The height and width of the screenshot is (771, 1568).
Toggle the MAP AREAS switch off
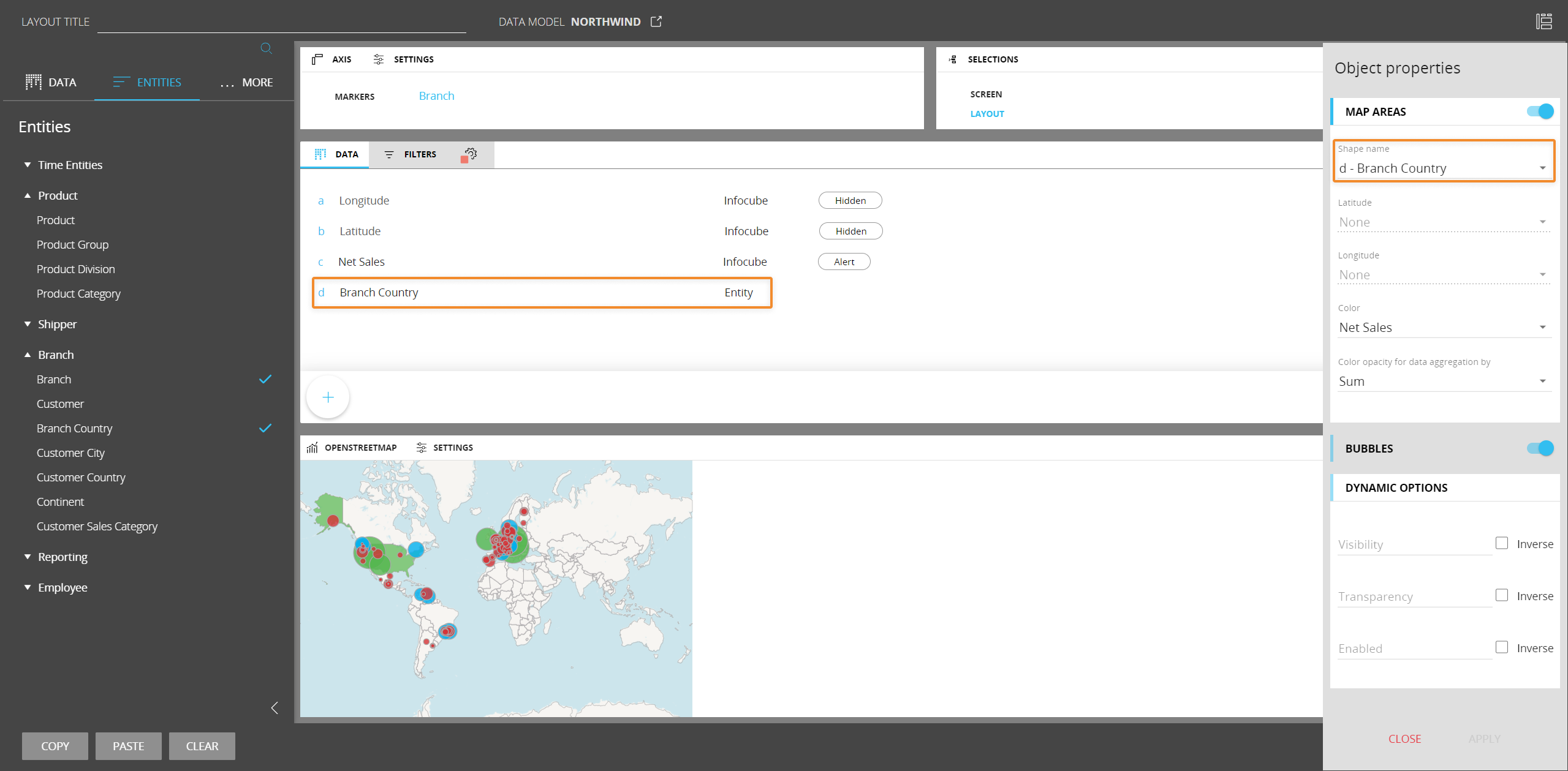(x=1539, y=111)
